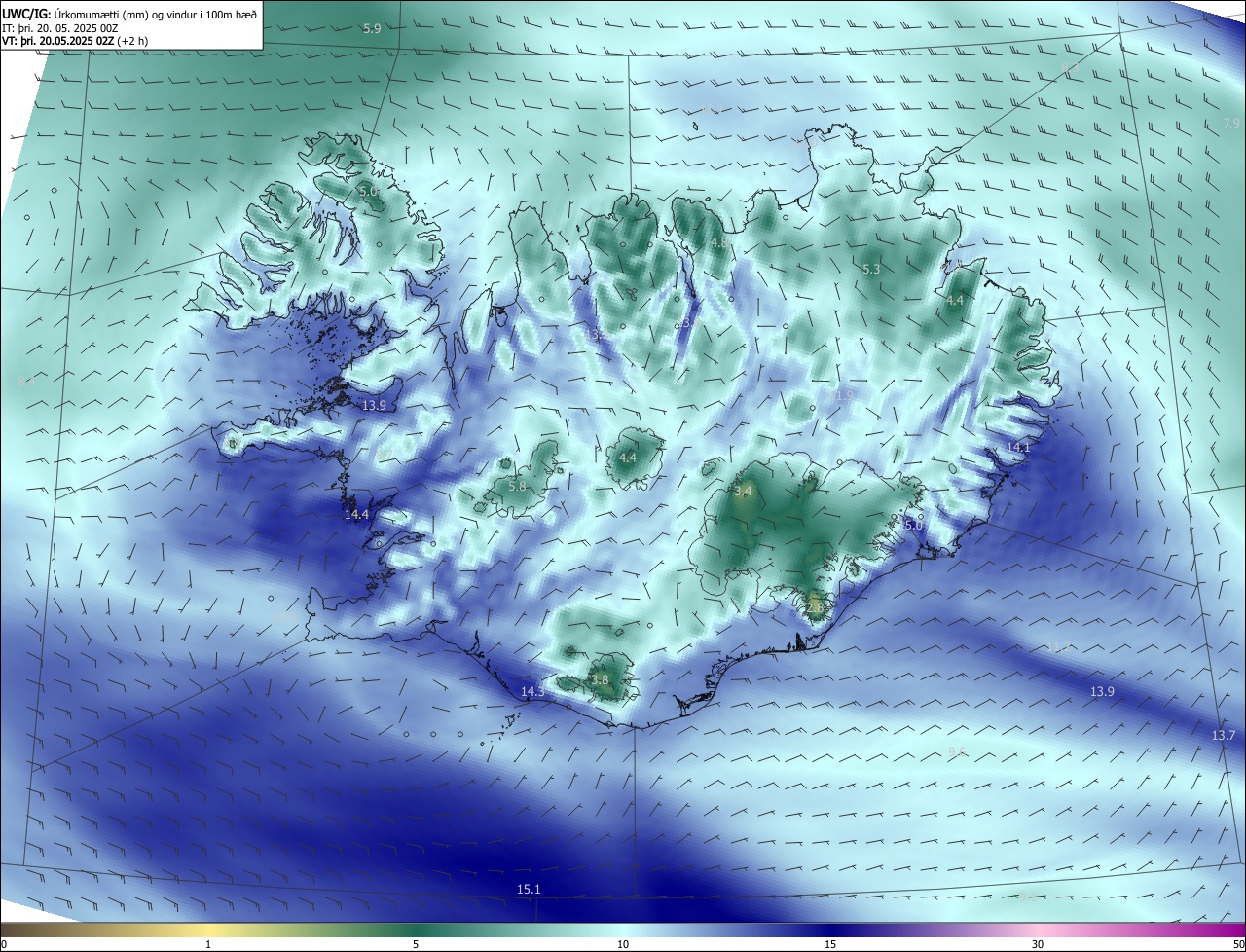Click the 4.4 value in the Eastfjords region
Screen dimensions: 1246x952
tap(955, 301)
